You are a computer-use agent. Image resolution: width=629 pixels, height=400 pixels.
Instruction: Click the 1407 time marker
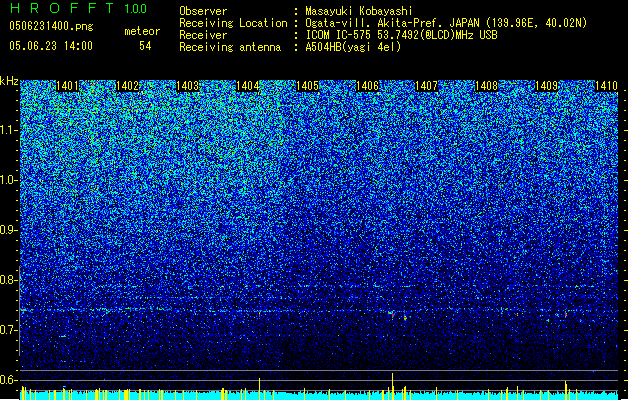tap(426, 86)
